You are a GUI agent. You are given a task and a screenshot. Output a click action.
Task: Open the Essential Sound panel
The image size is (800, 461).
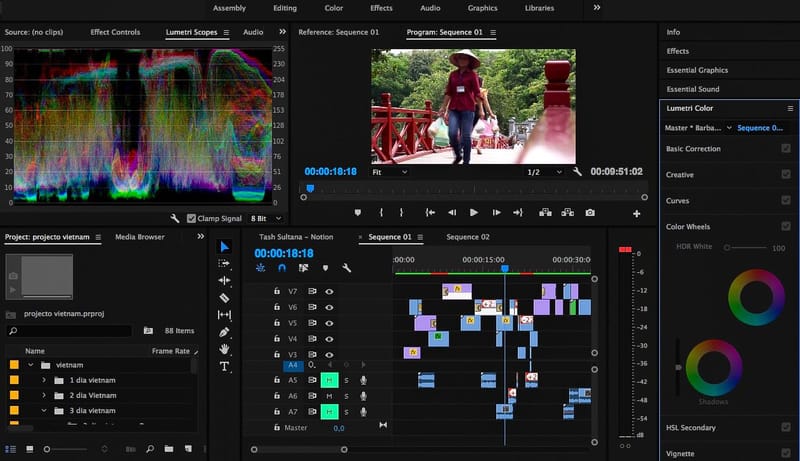693,89
